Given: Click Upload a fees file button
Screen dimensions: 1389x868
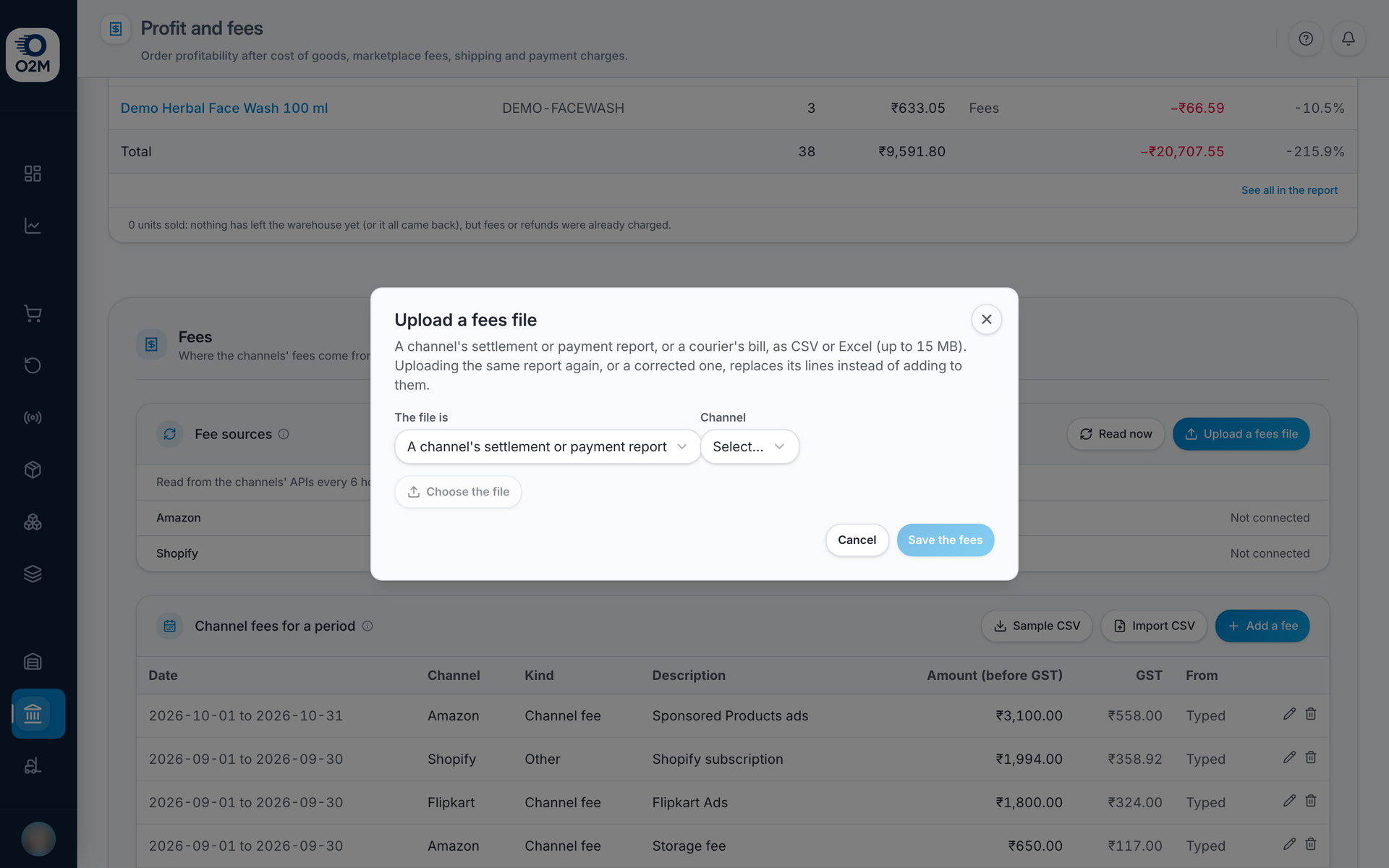Looking at the screenshot, I should tap(1241, 434).
